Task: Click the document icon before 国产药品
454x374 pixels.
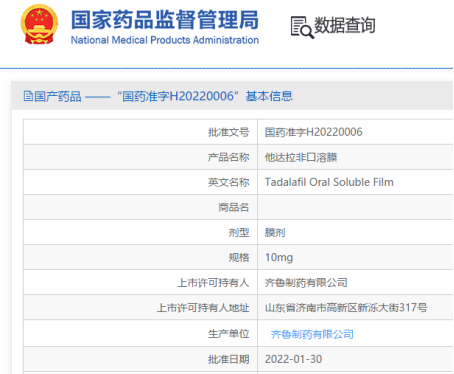Action: point(28,96)
